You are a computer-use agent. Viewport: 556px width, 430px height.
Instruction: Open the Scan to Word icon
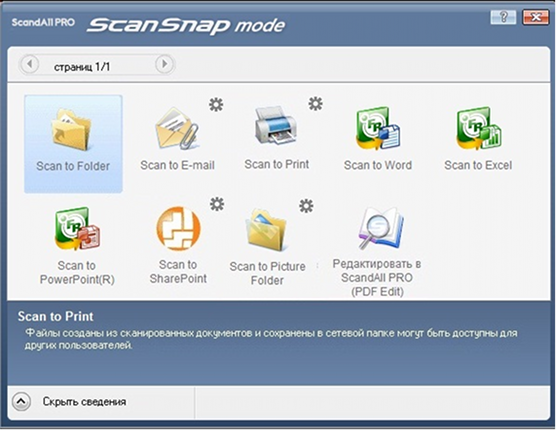point(378,129)
